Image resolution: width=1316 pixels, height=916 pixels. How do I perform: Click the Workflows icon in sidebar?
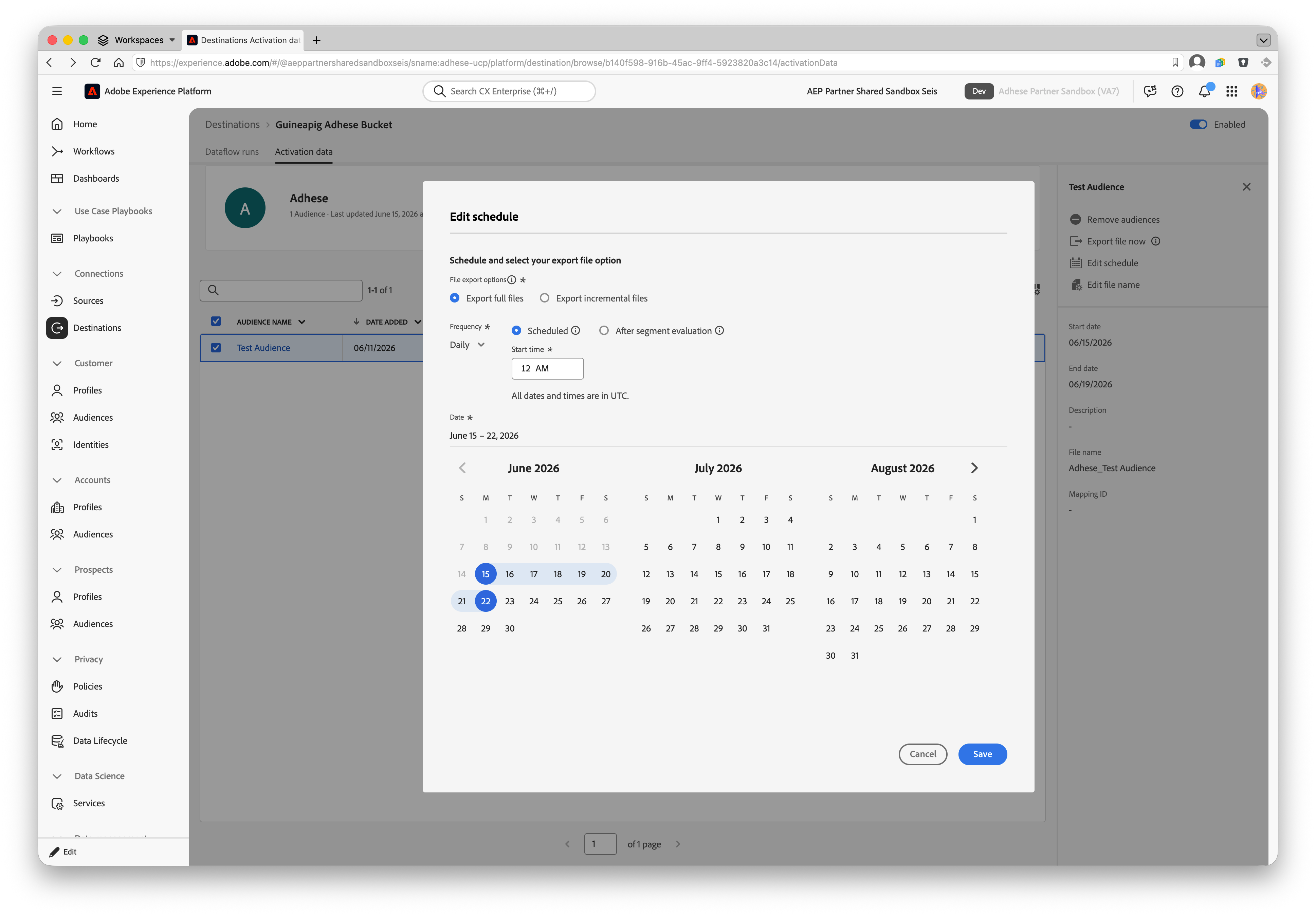pos(57,151)
